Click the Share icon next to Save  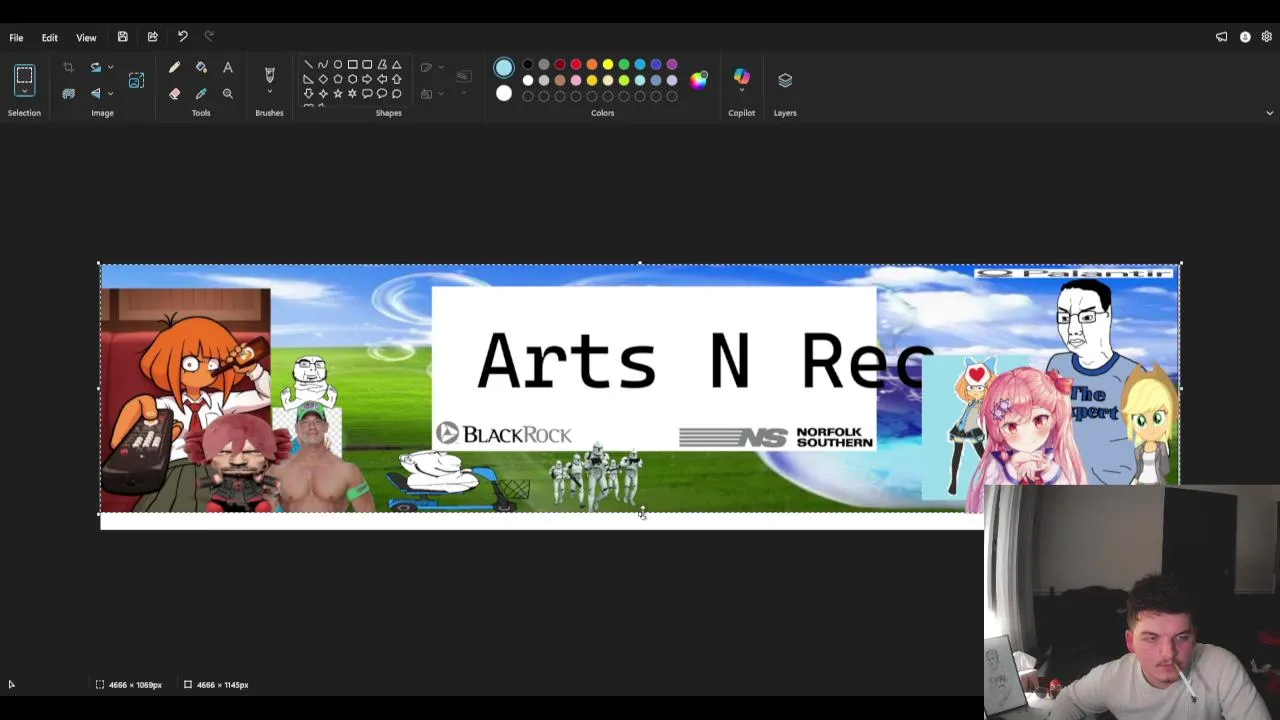pos(152,37)
